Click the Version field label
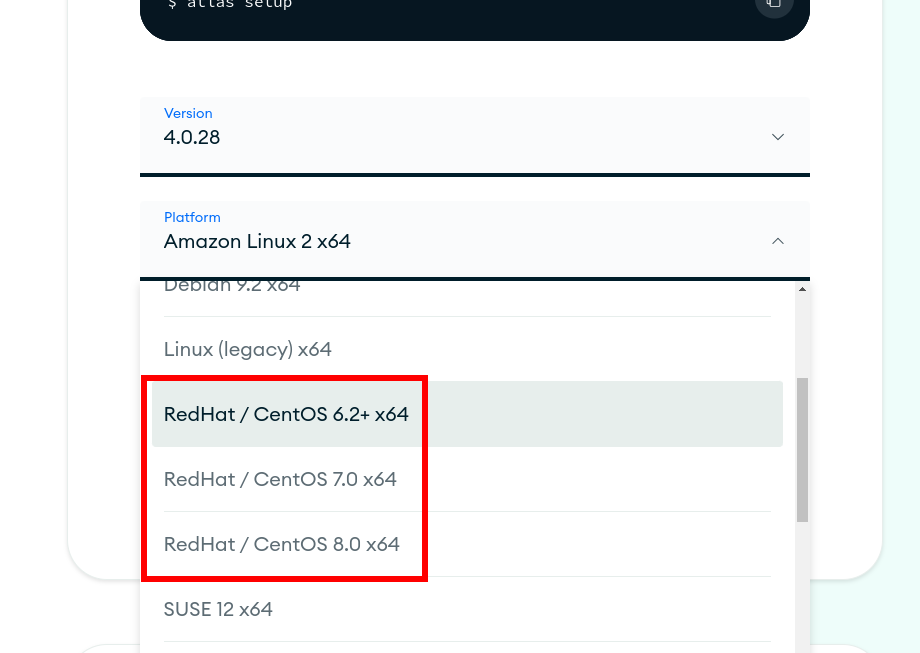 point(188,114)
